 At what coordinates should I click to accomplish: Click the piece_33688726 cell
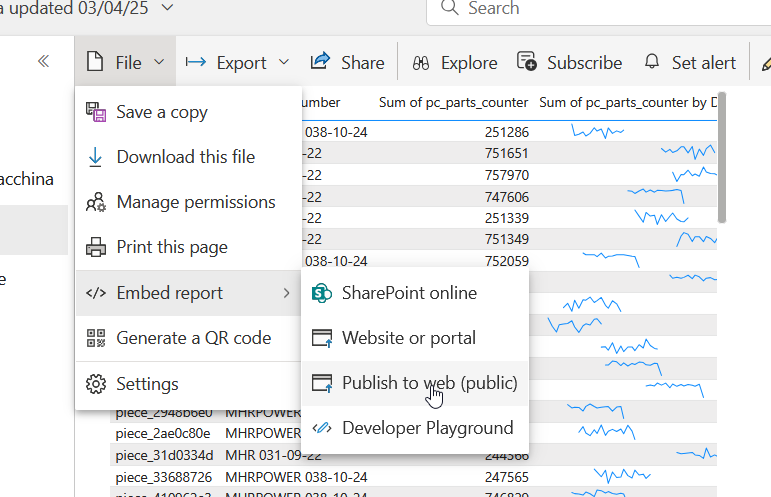pyautogui.click(x=164, y=477)
